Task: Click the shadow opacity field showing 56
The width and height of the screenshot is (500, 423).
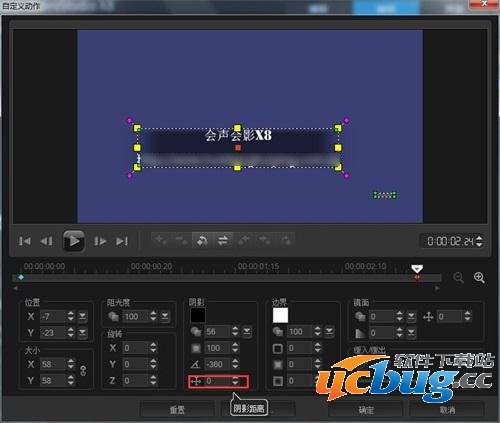Action: [x=218, y=332]
